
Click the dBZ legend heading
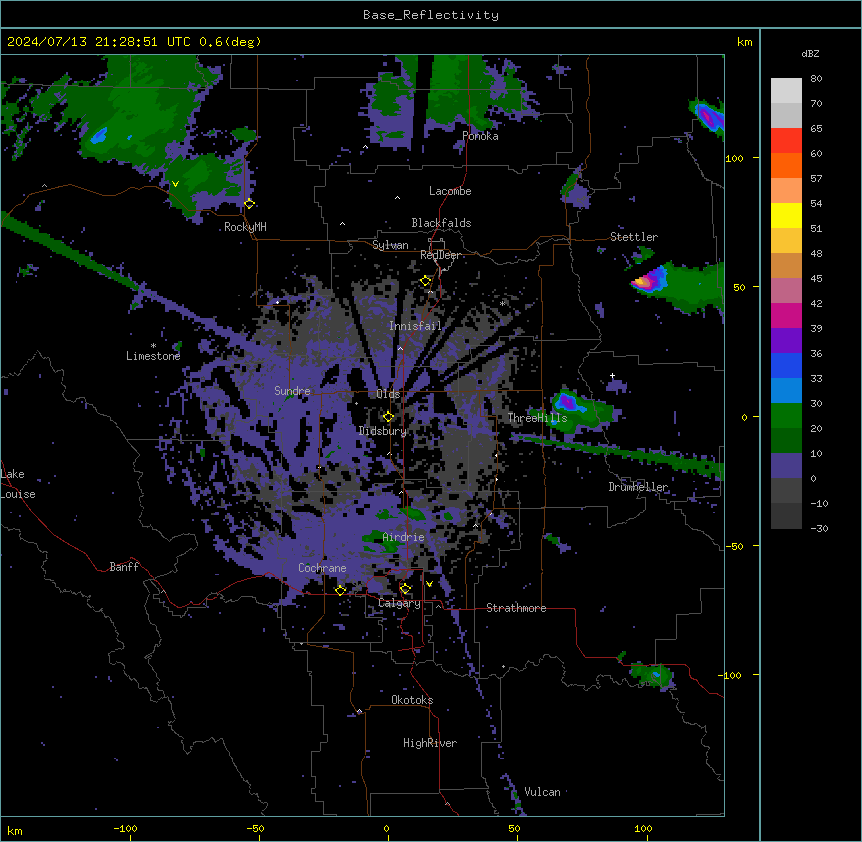click(x=810, y=53)
